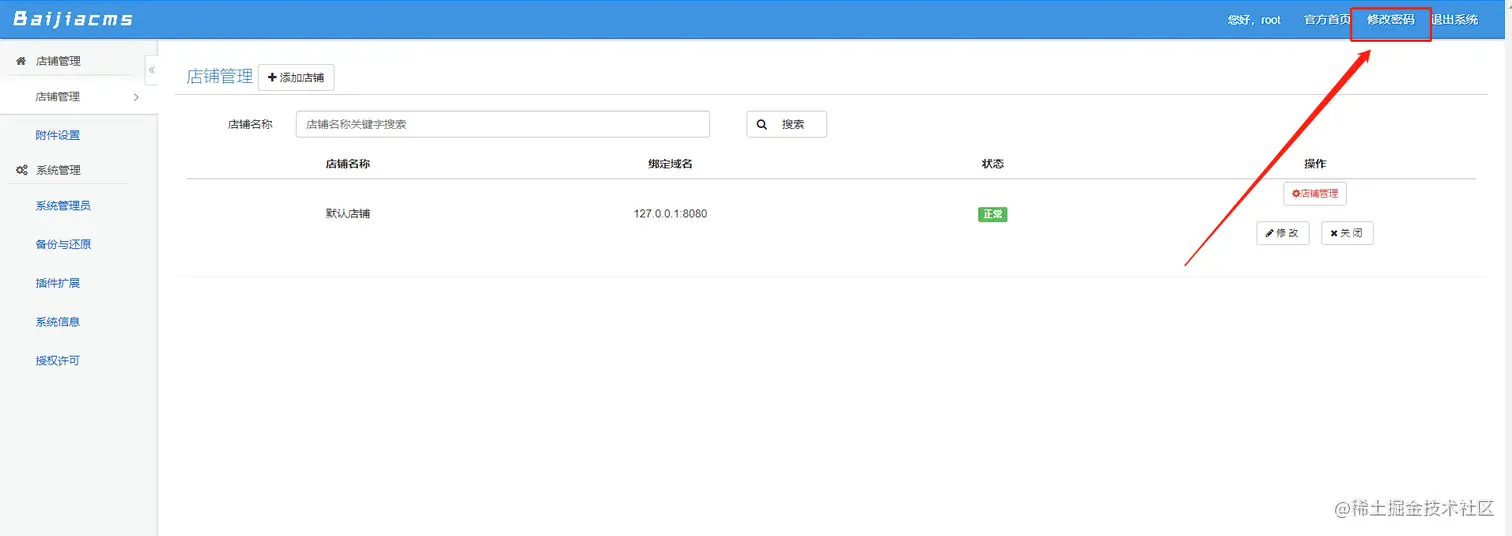1512x536 pixels.
Task: Click the 操作 column header
Action: tap(1315, 163)
